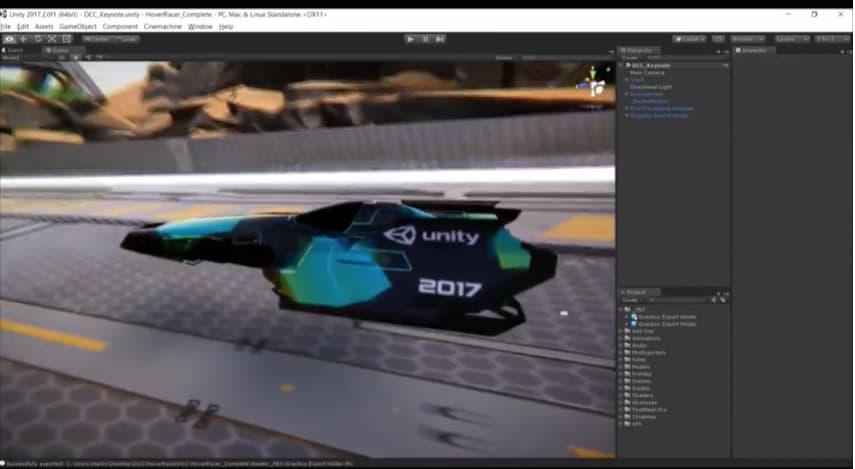This screenshot has height=469, width=855.
Task: Open the Shaders folder
Action: point(639,395)
